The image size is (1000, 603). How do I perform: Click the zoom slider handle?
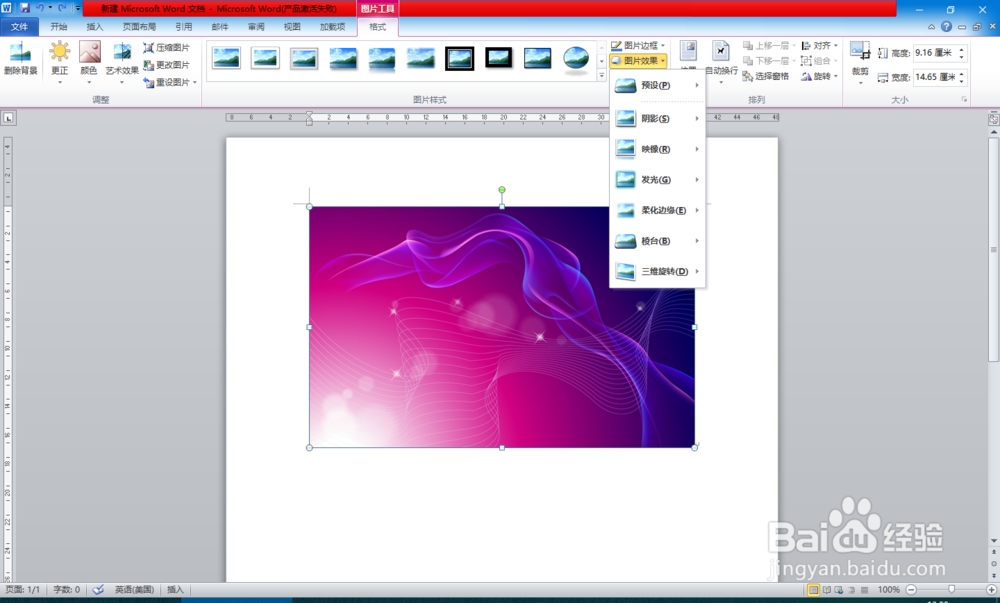coord(951,590)
